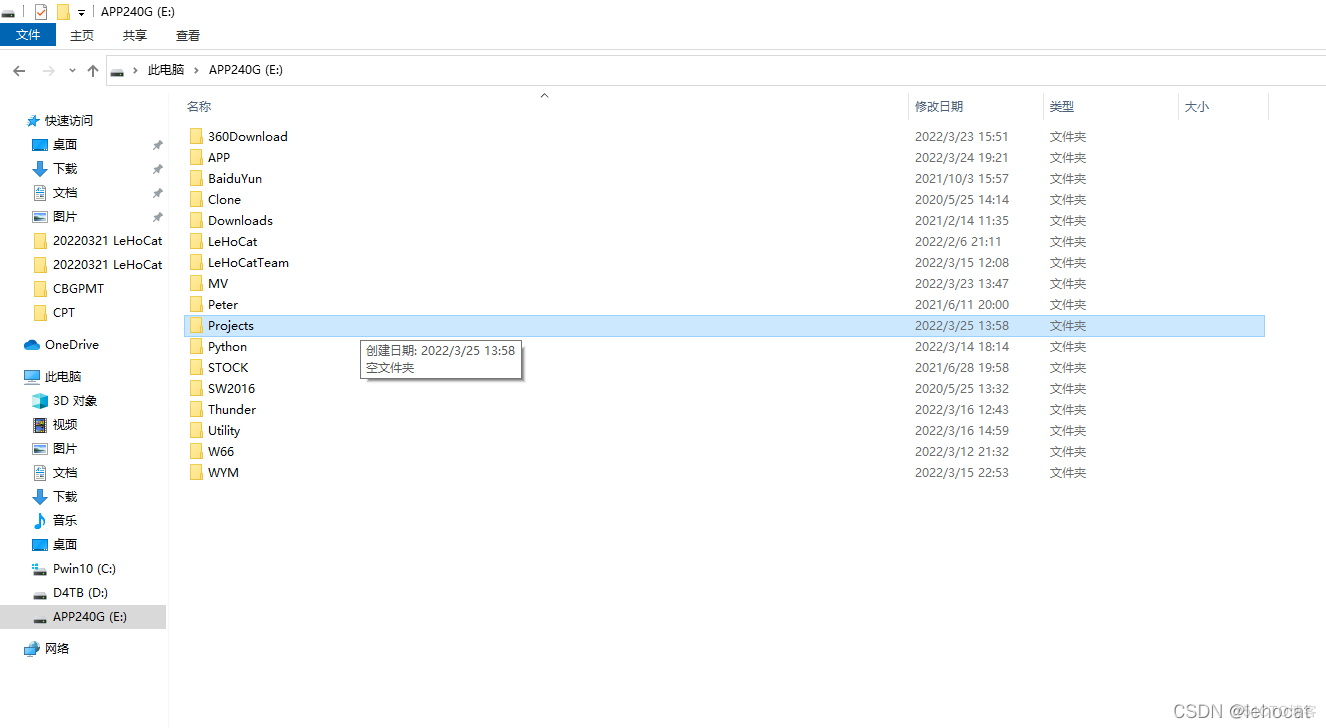Select the STOCK folder icon
This screenshot has width=1326, height=728.
point(196,367)
